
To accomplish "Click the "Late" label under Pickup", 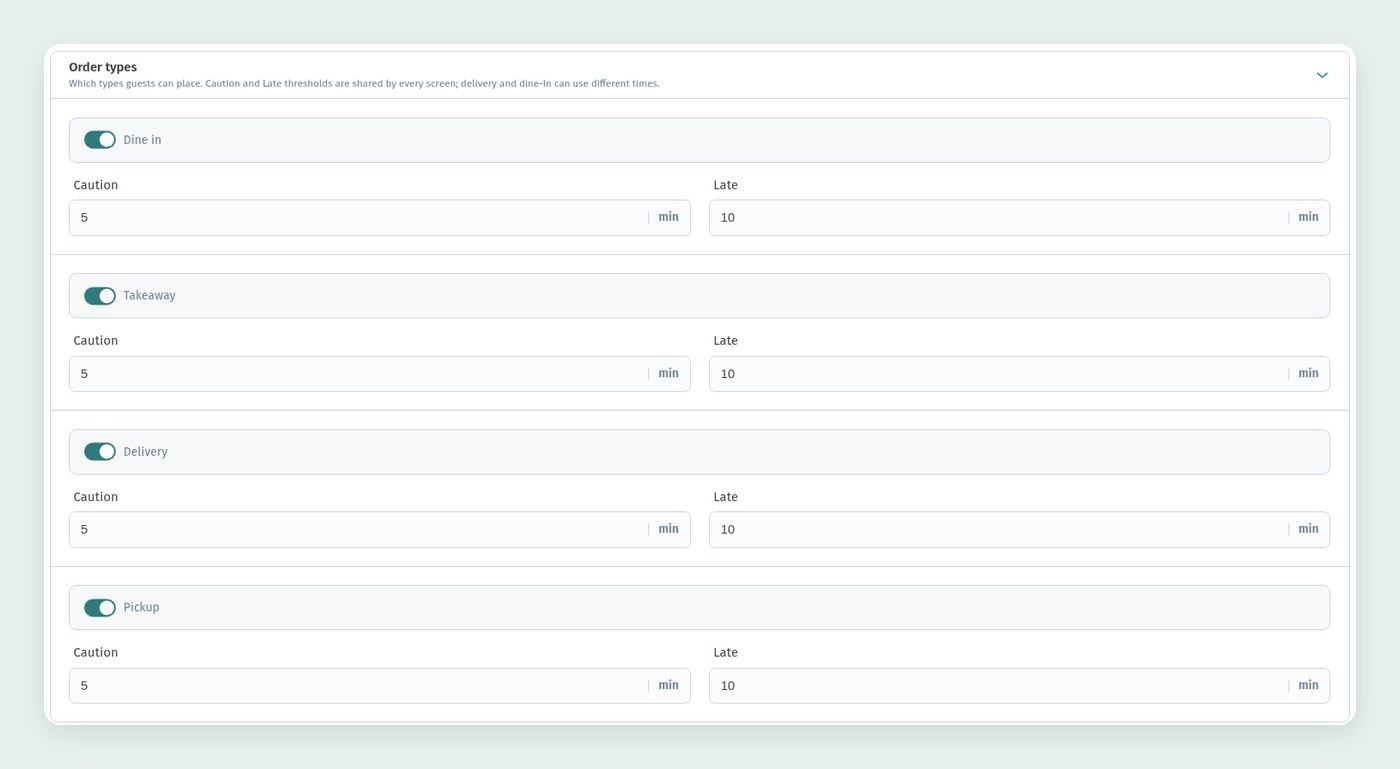I will (x=726, y=653).
